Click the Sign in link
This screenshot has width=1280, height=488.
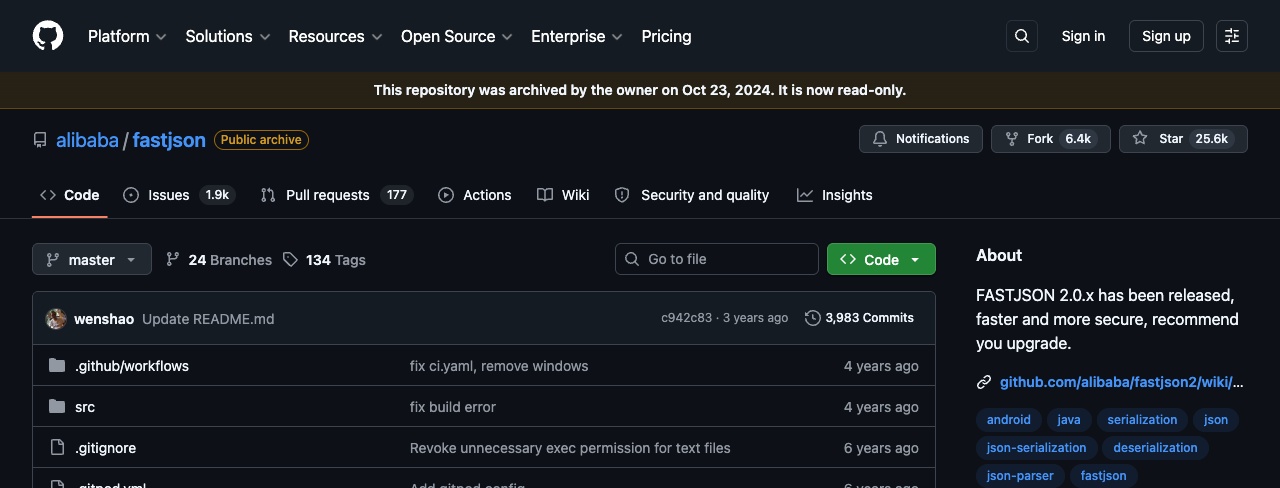(x=1083, y=36)
